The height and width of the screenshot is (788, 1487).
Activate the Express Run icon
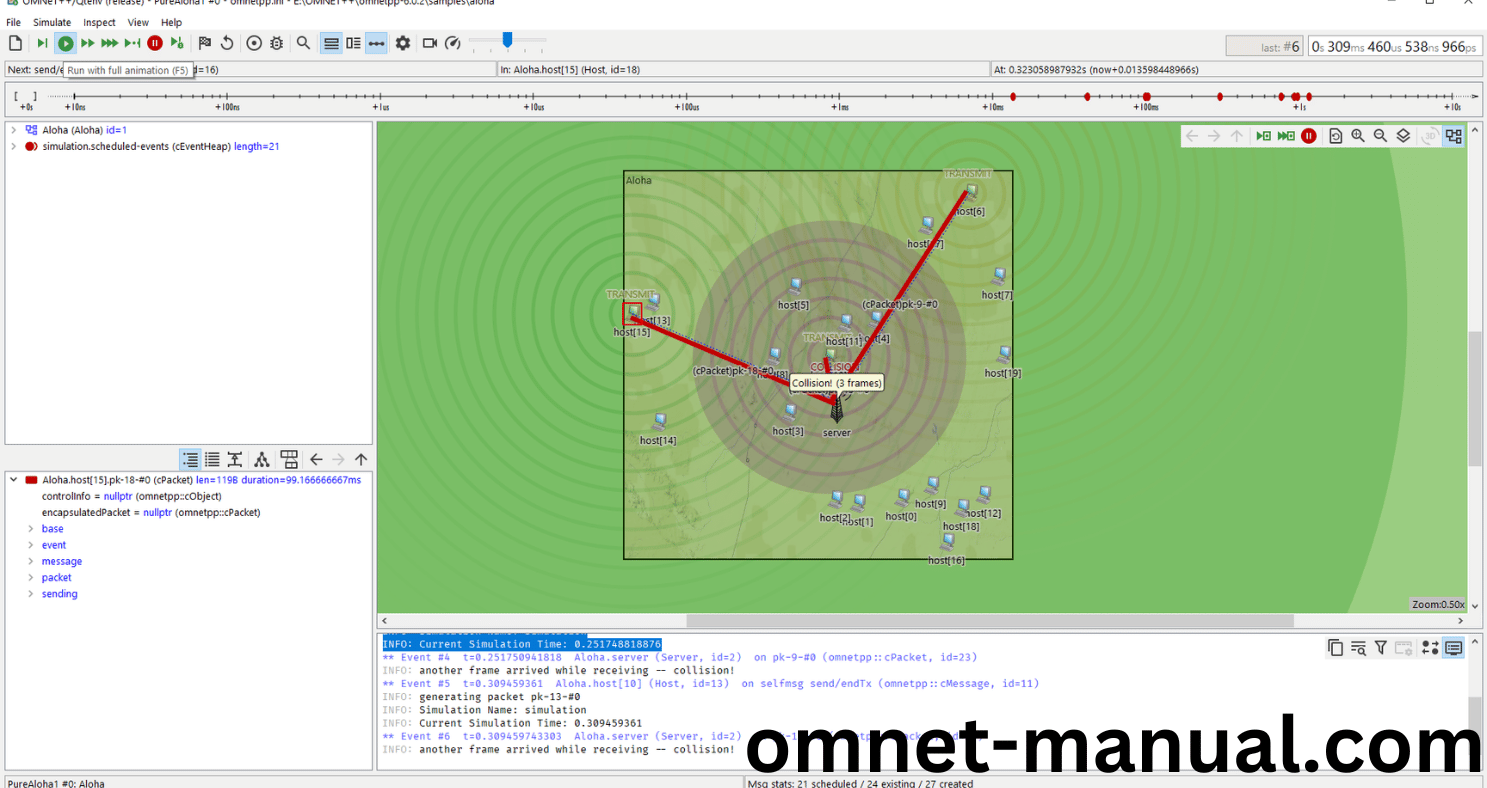(x=110, y=43)
